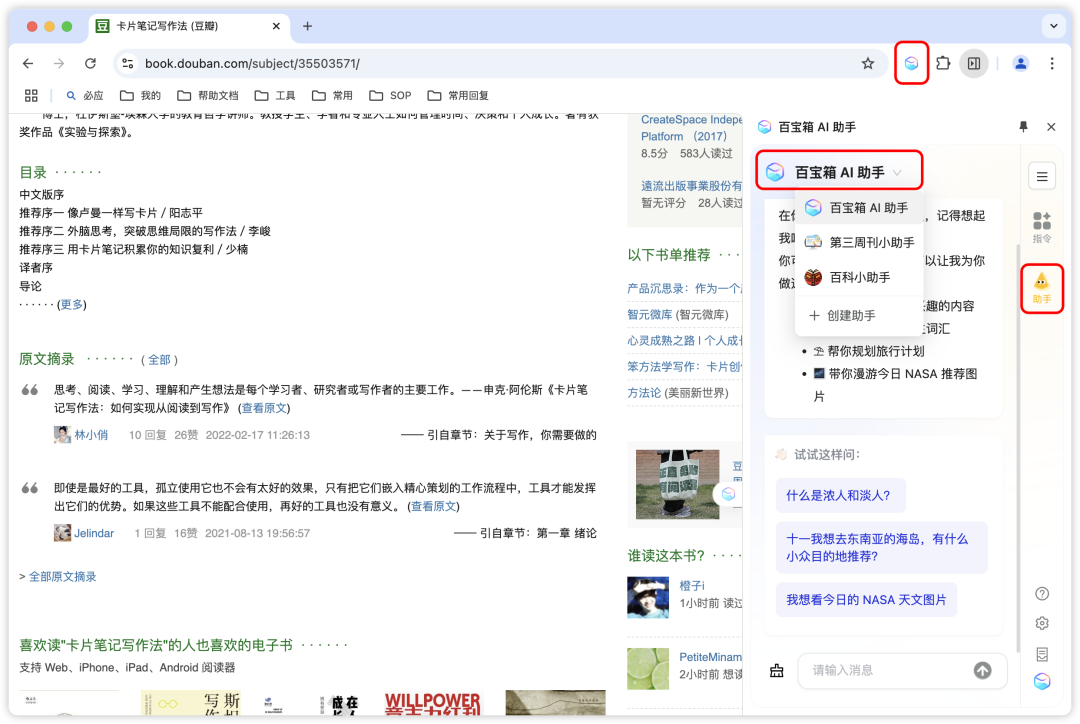
Task: Toggle the browser side panel icon
Action: point(974,63)
